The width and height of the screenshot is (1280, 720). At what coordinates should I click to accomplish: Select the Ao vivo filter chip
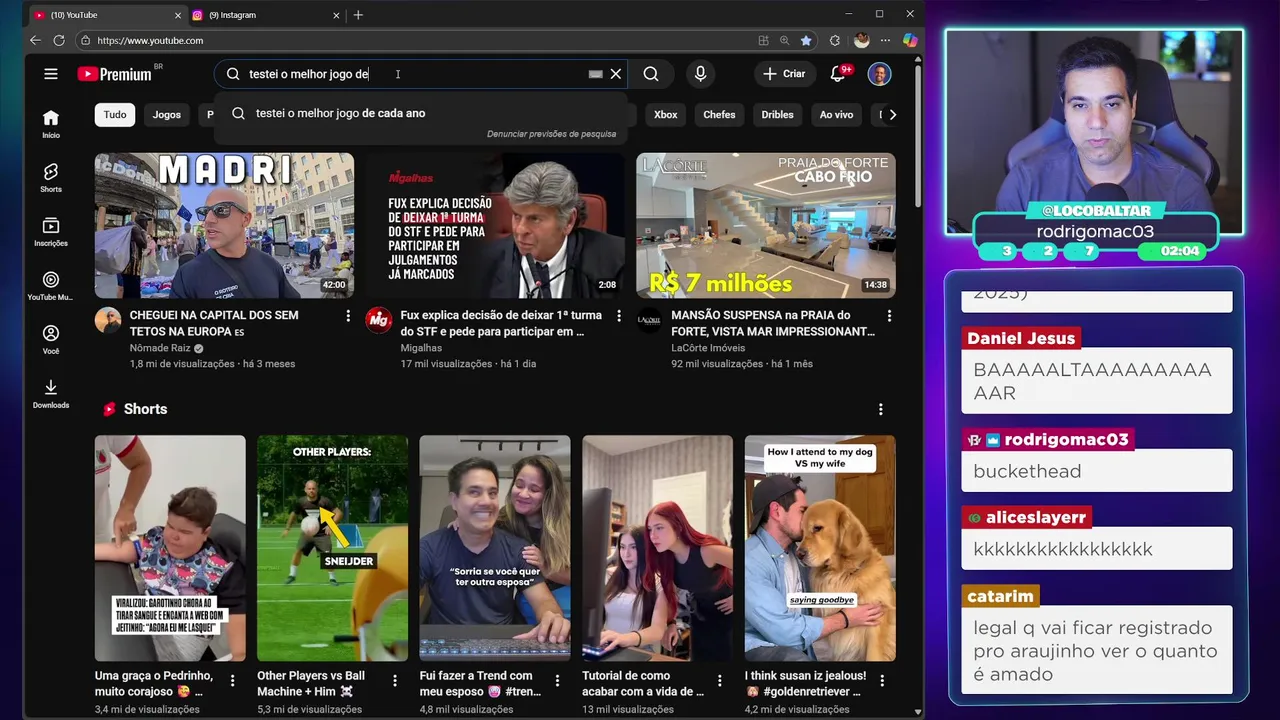pos(837,115)
